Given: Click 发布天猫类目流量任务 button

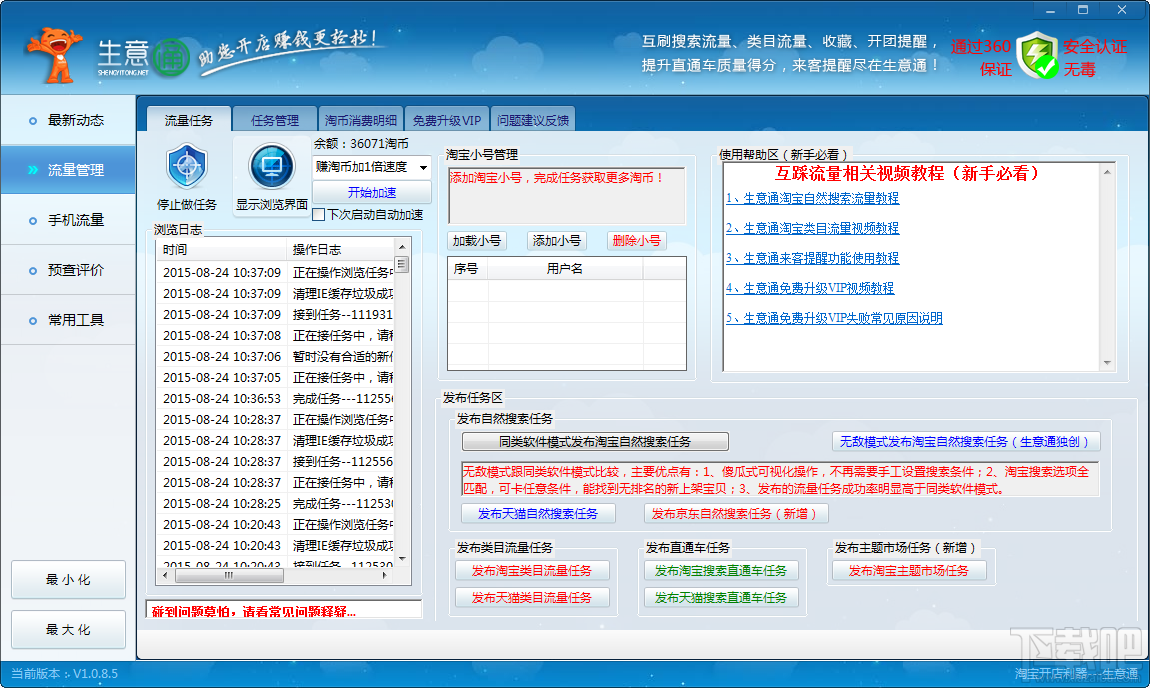Looking at the screenshot, I should (532, 598).
